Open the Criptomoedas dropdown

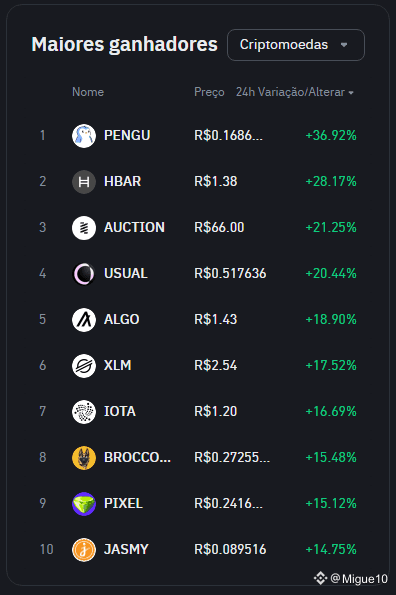[296, 45]
